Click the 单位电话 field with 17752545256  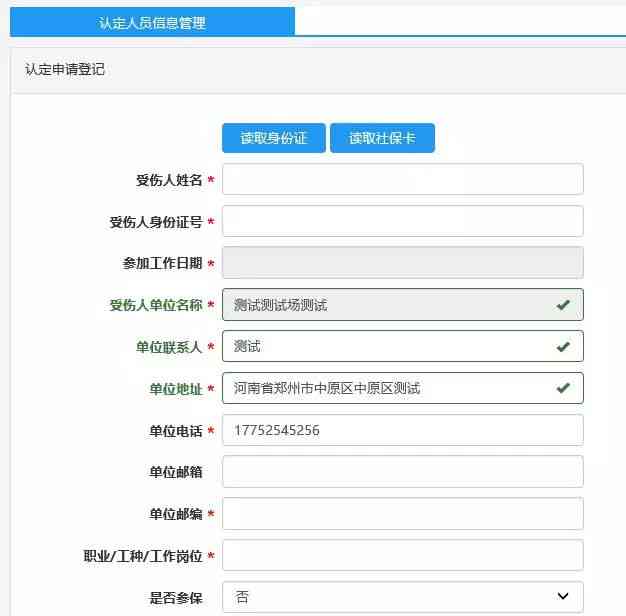click(x=402, y=430)
